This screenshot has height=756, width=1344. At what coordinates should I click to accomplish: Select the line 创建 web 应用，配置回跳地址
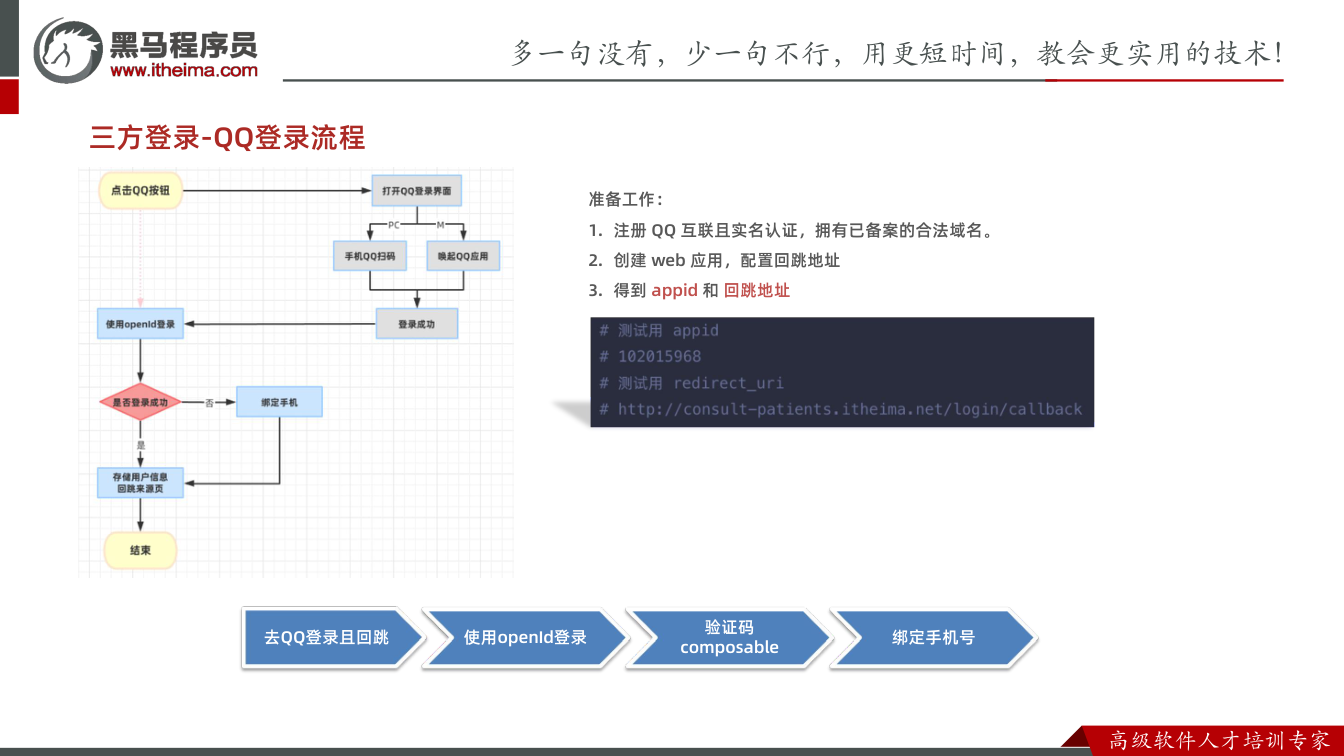tap(714, 260)
